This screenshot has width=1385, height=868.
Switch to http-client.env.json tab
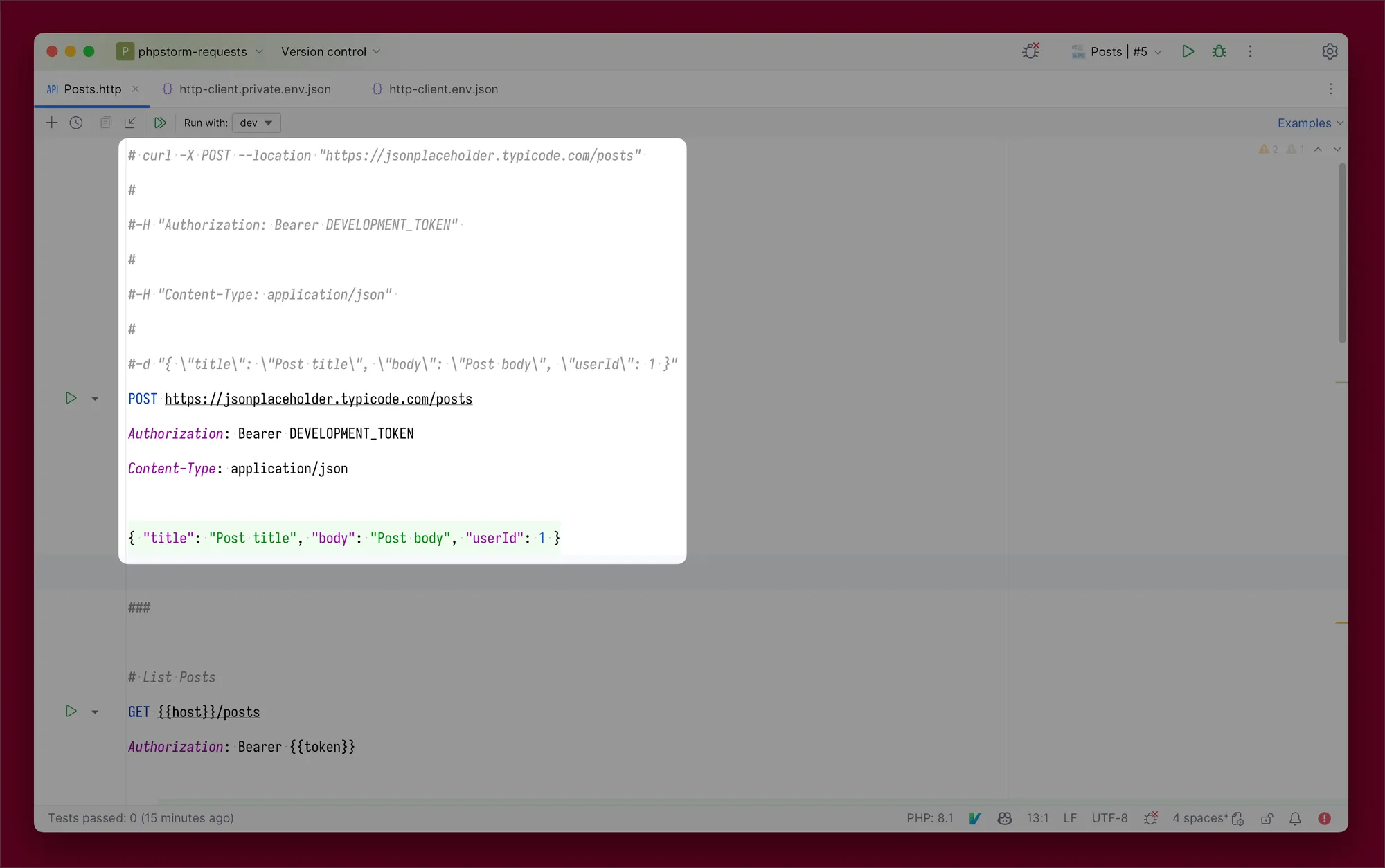(x=435, y=89)
